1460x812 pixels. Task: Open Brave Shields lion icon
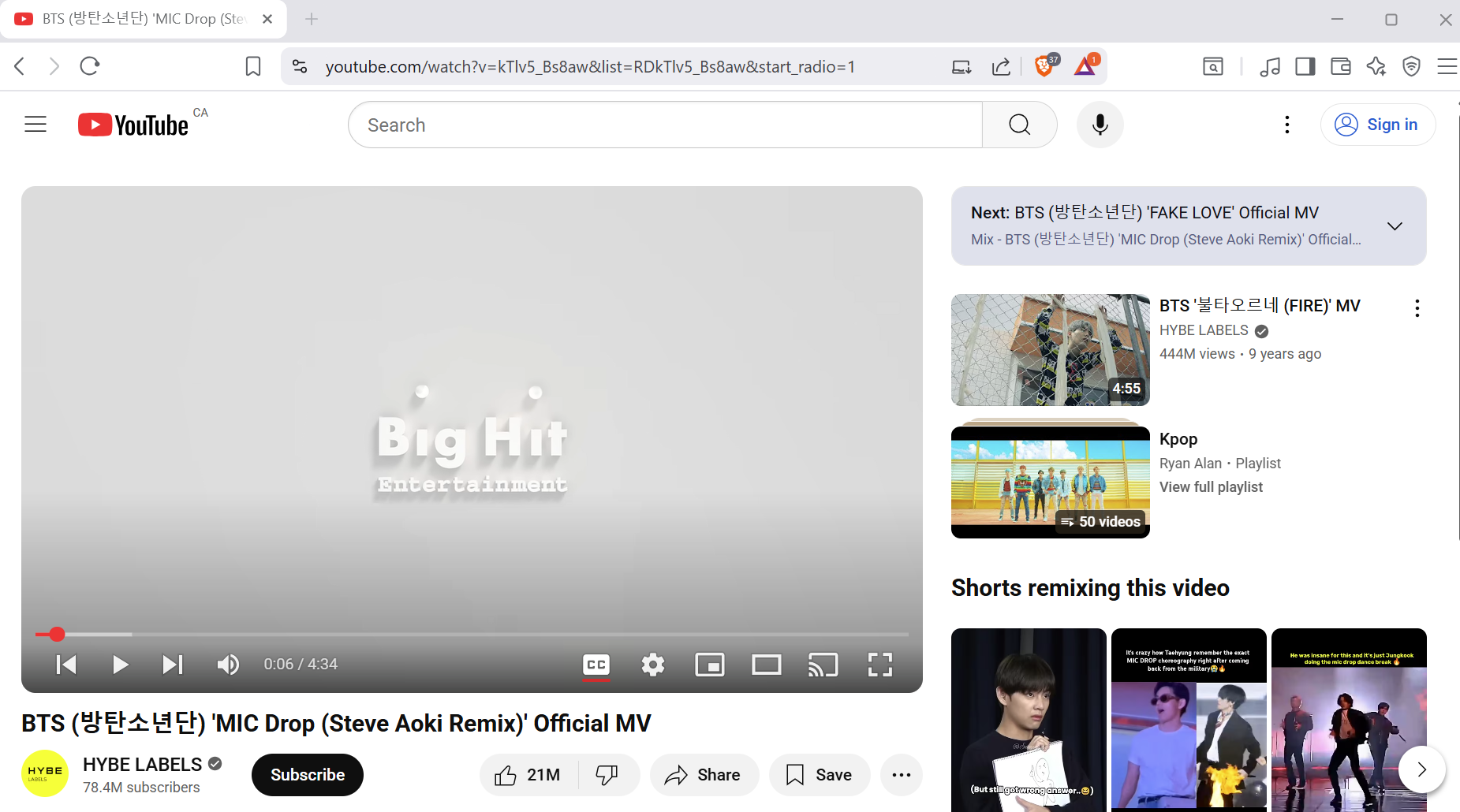coord(1046,65)
